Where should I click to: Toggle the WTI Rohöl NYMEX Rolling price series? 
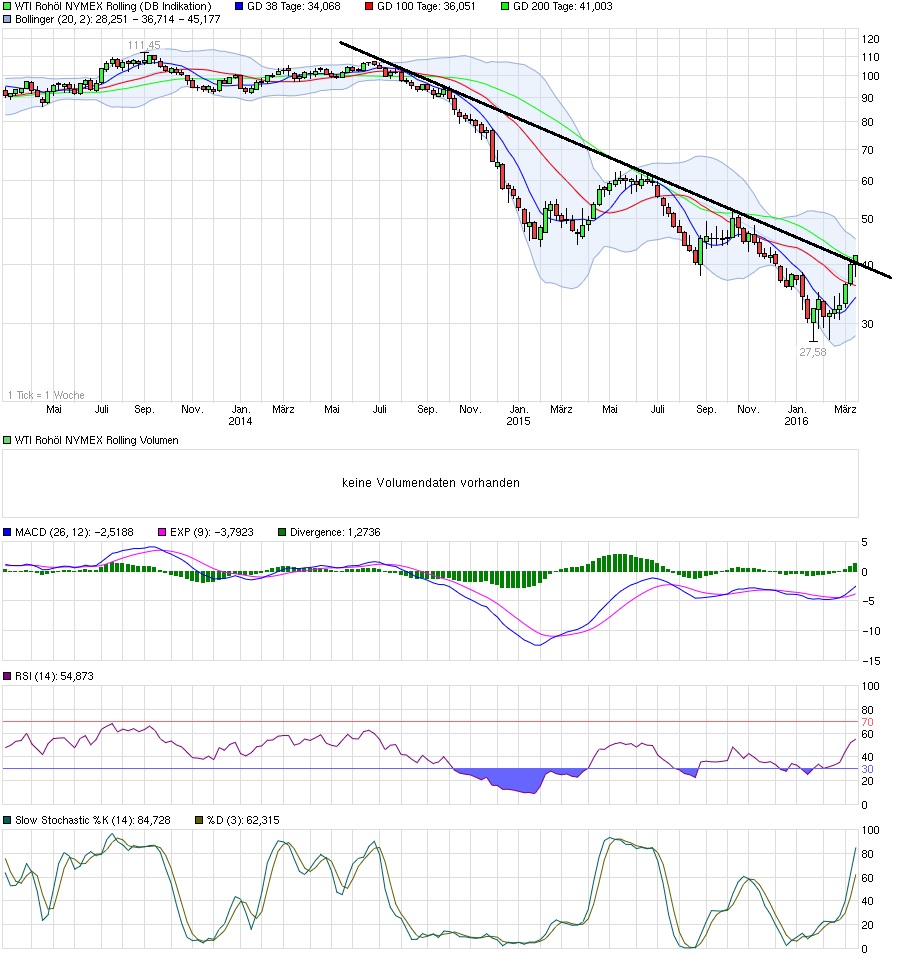[8, 8]
